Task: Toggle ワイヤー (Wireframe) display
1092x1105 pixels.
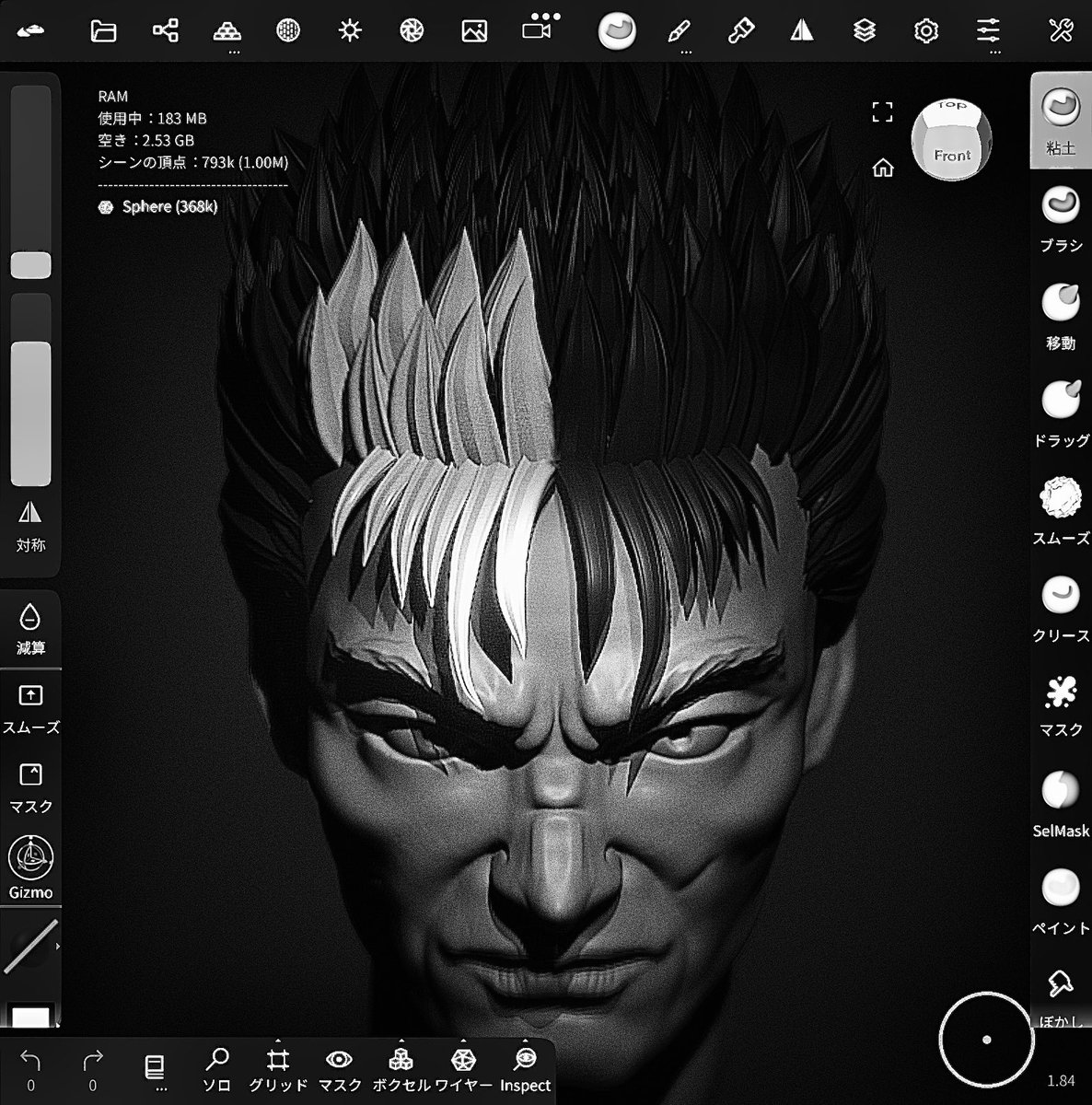Action: coord(463,1070)
